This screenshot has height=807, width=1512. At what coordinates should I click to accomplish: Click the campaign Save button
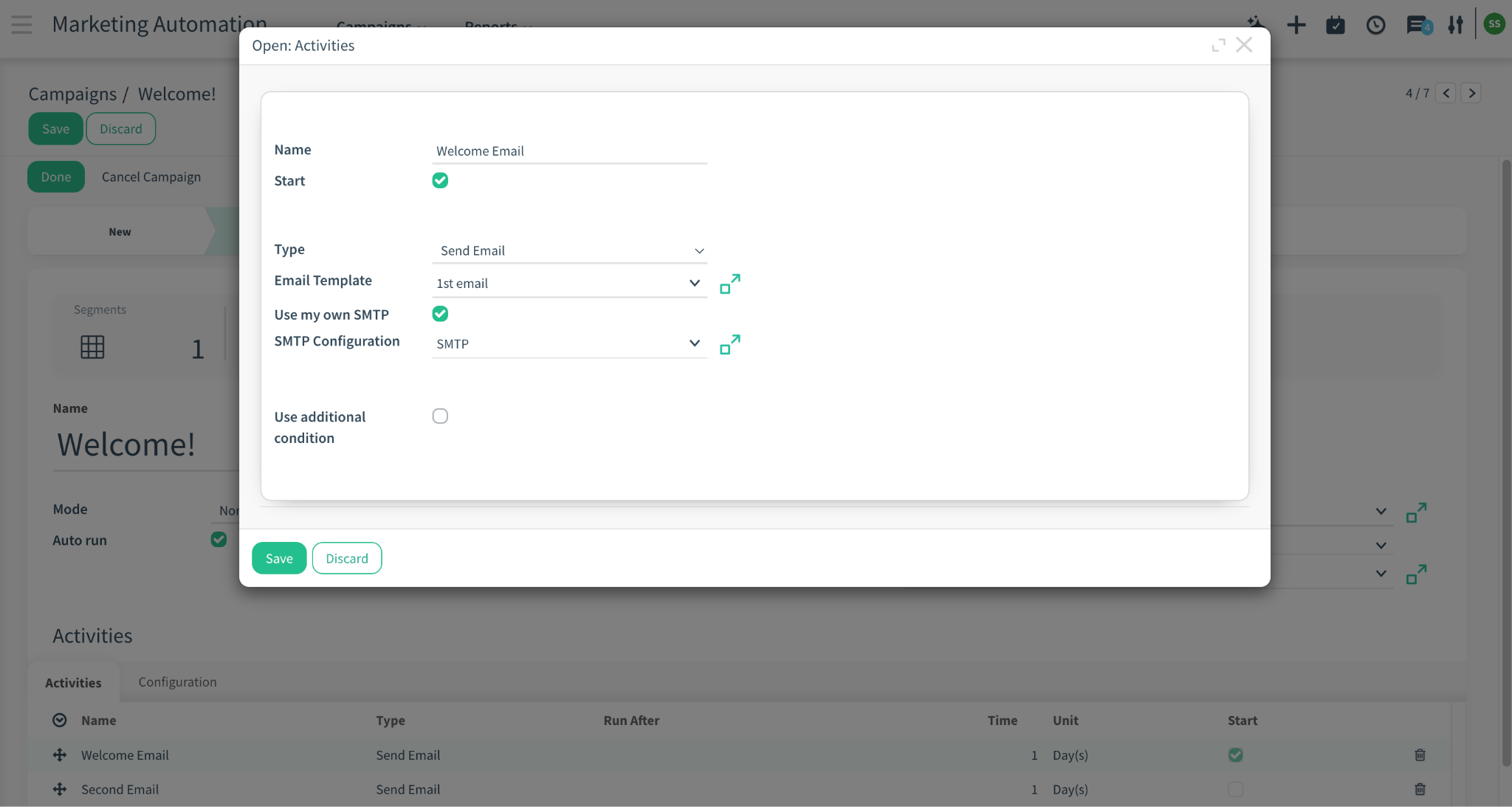[55, 128]
